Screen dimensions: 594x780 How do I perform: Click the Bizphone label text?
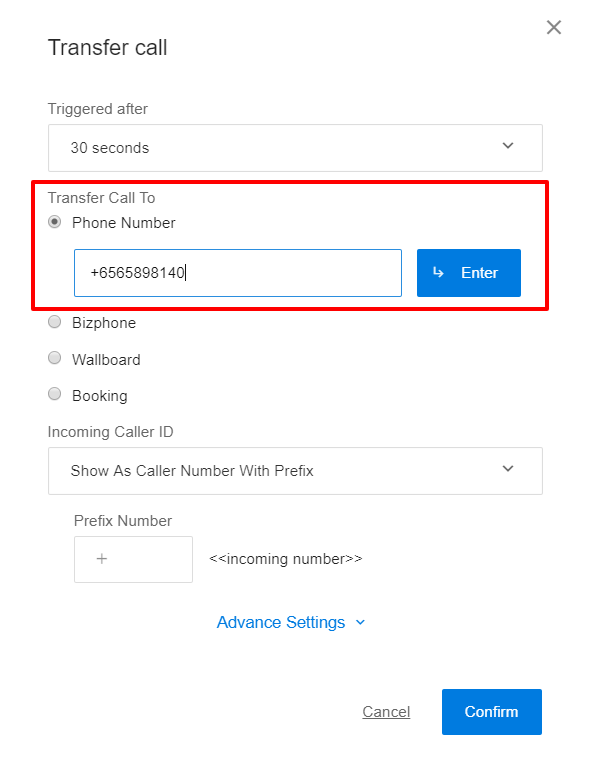[104, 323]
